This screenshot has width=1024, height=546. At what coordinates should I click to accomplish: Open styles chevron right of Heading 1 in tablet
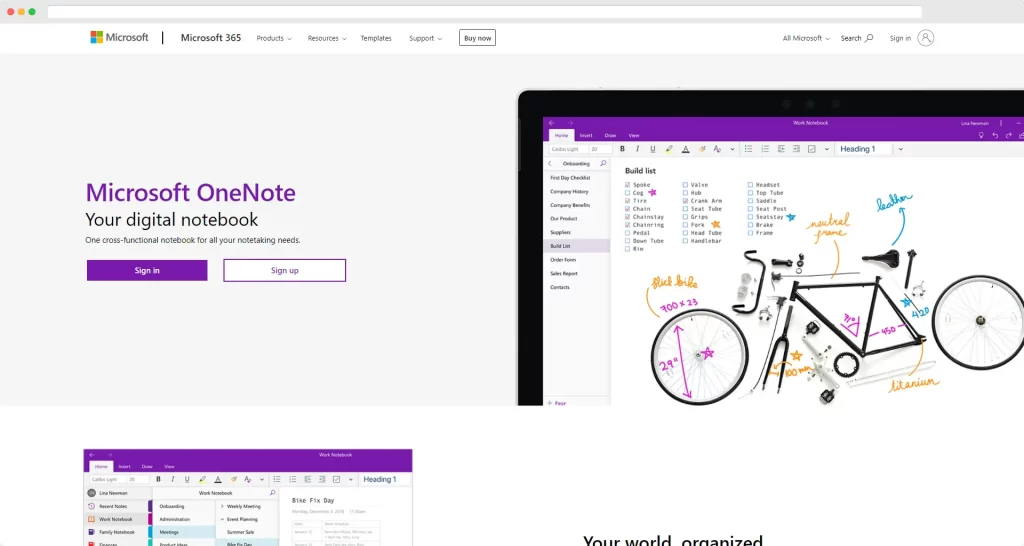pos(901,149)
